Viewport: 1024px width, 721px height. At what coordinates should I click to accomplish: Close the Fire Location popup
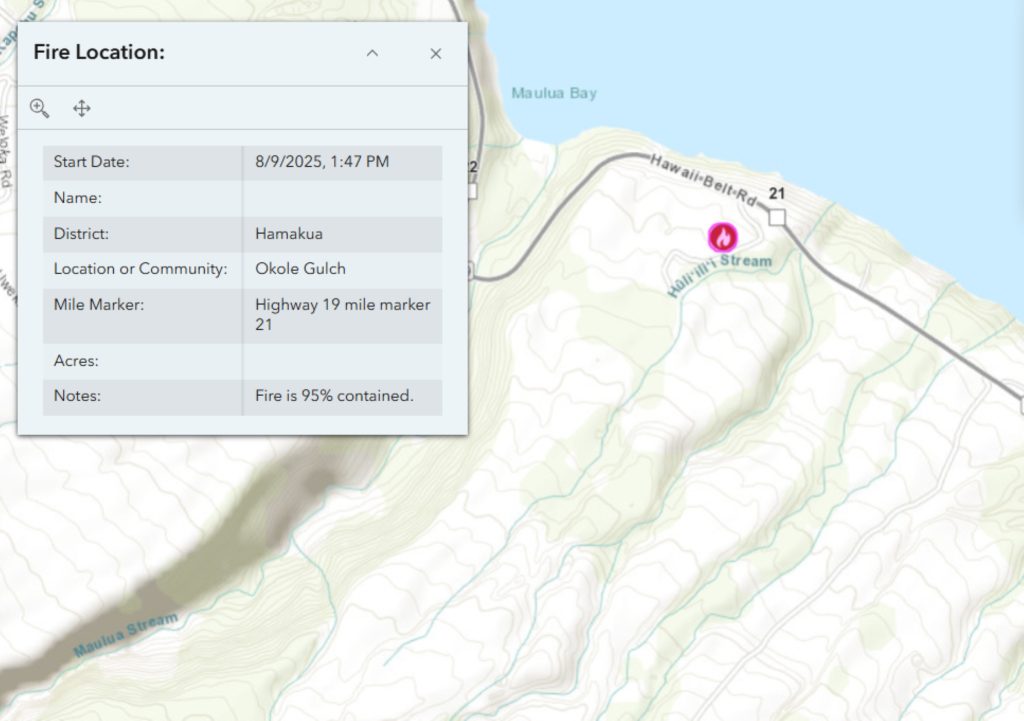[435, 54]
